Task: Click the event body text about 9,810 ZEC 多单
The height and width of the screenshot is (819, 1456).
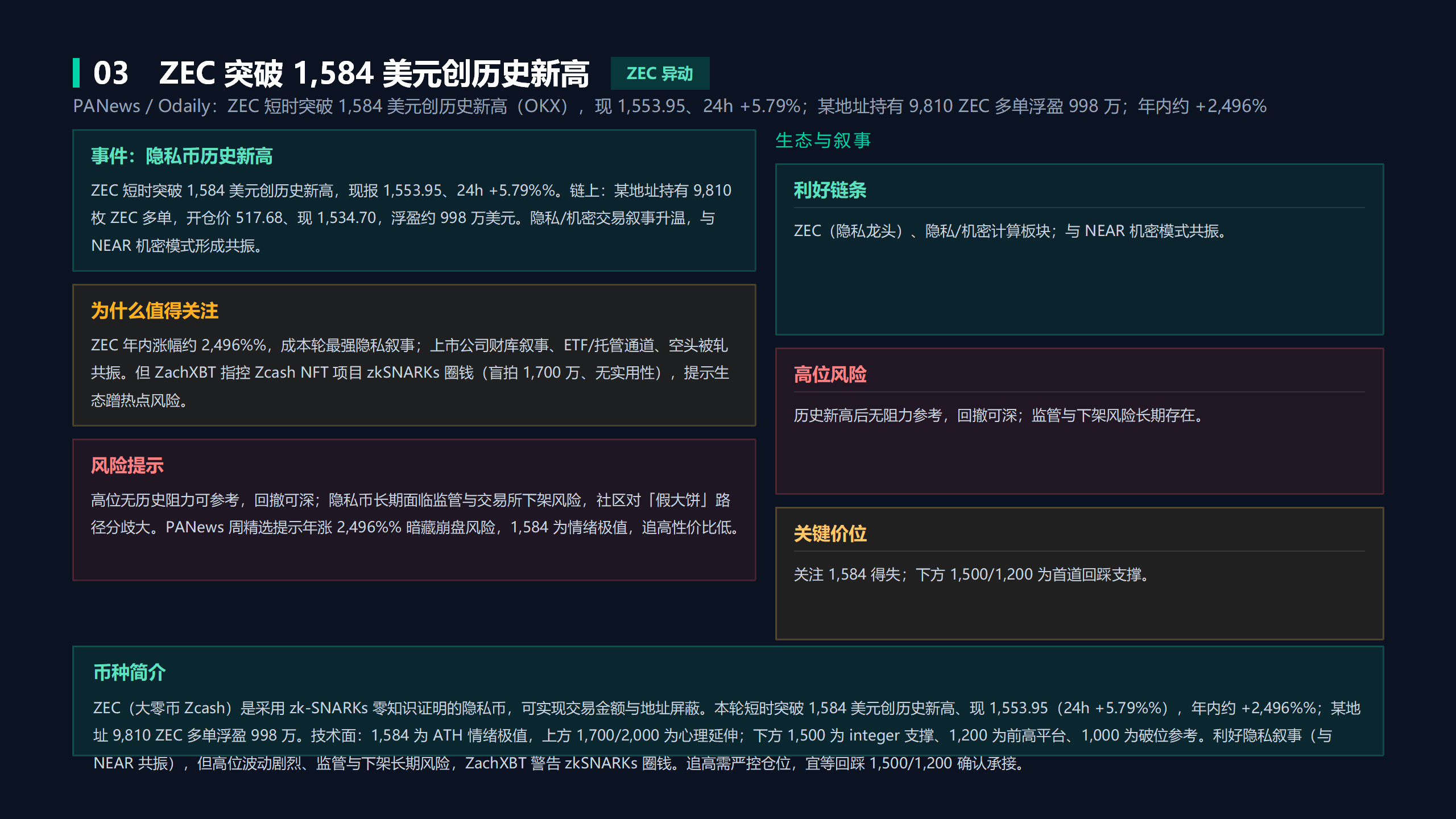Action: pyautogui.click(x=411, y=218)
